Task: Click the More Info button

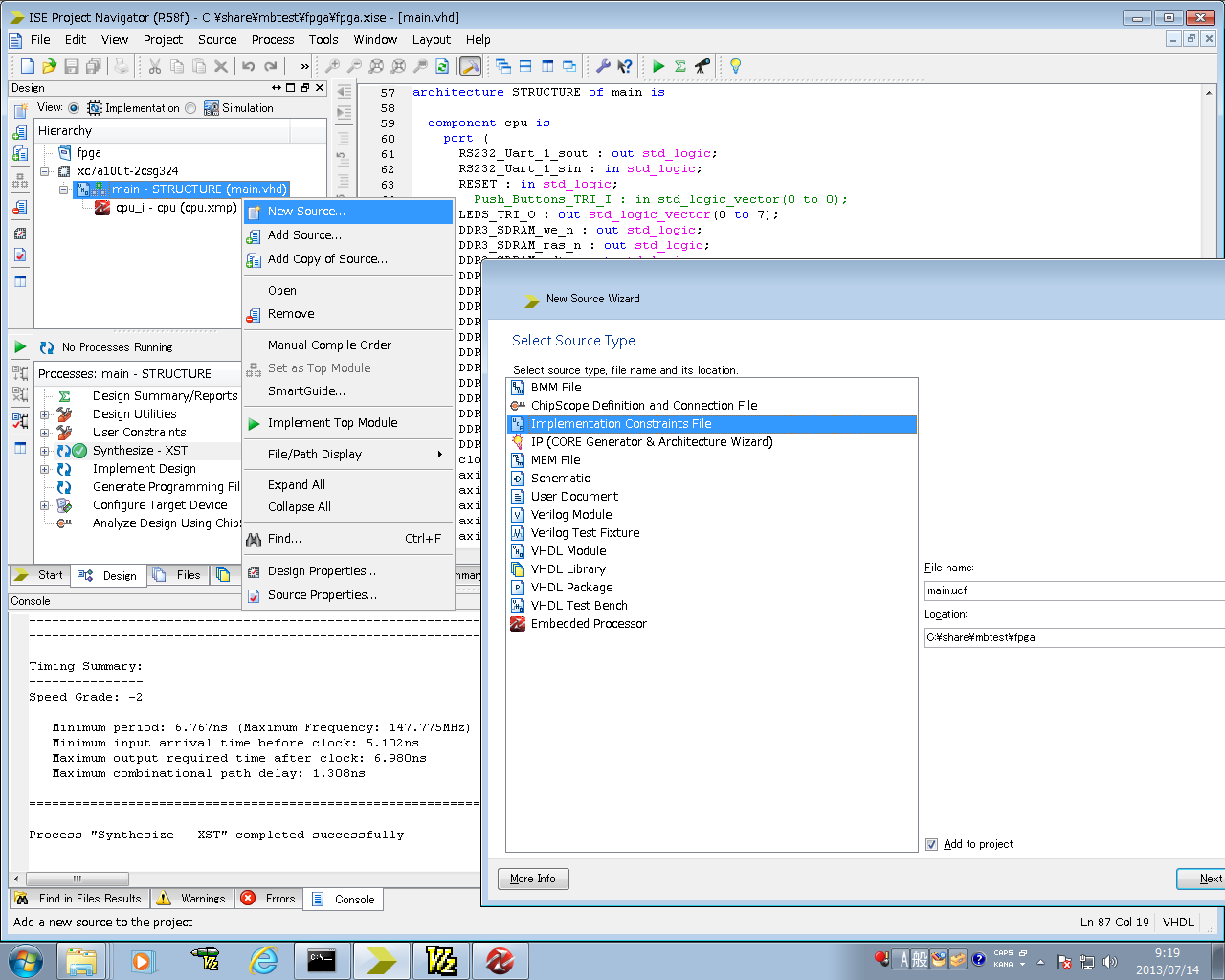Action: 533,879
